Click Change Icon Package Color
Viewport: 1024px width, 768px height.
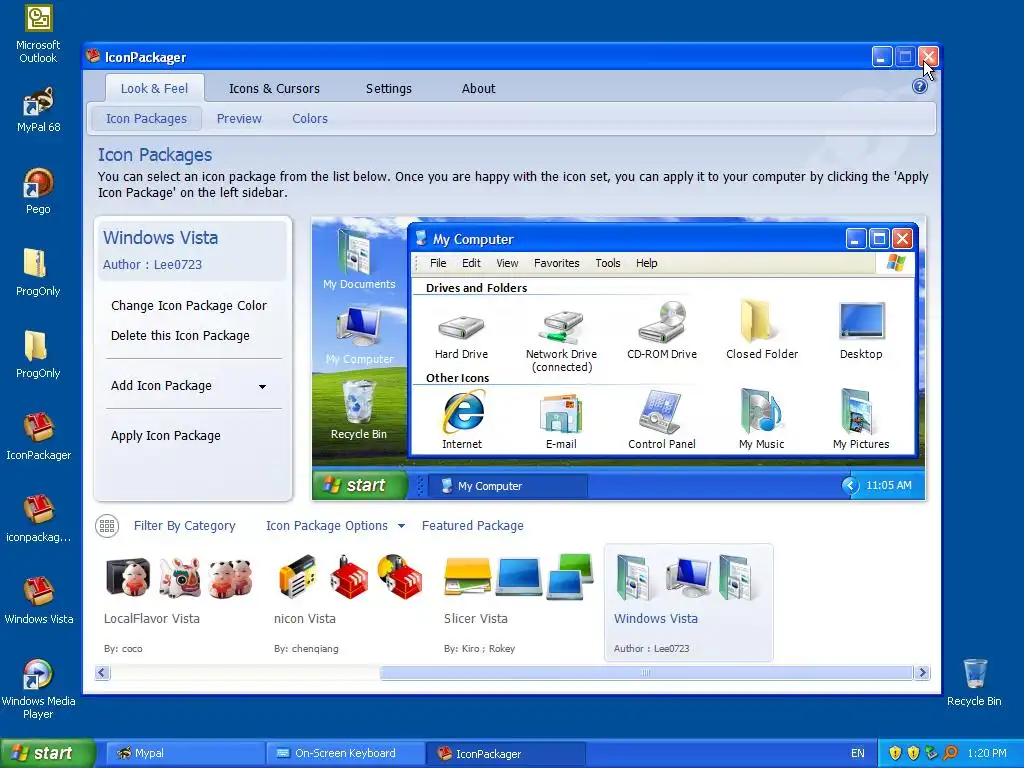point(189,306)
